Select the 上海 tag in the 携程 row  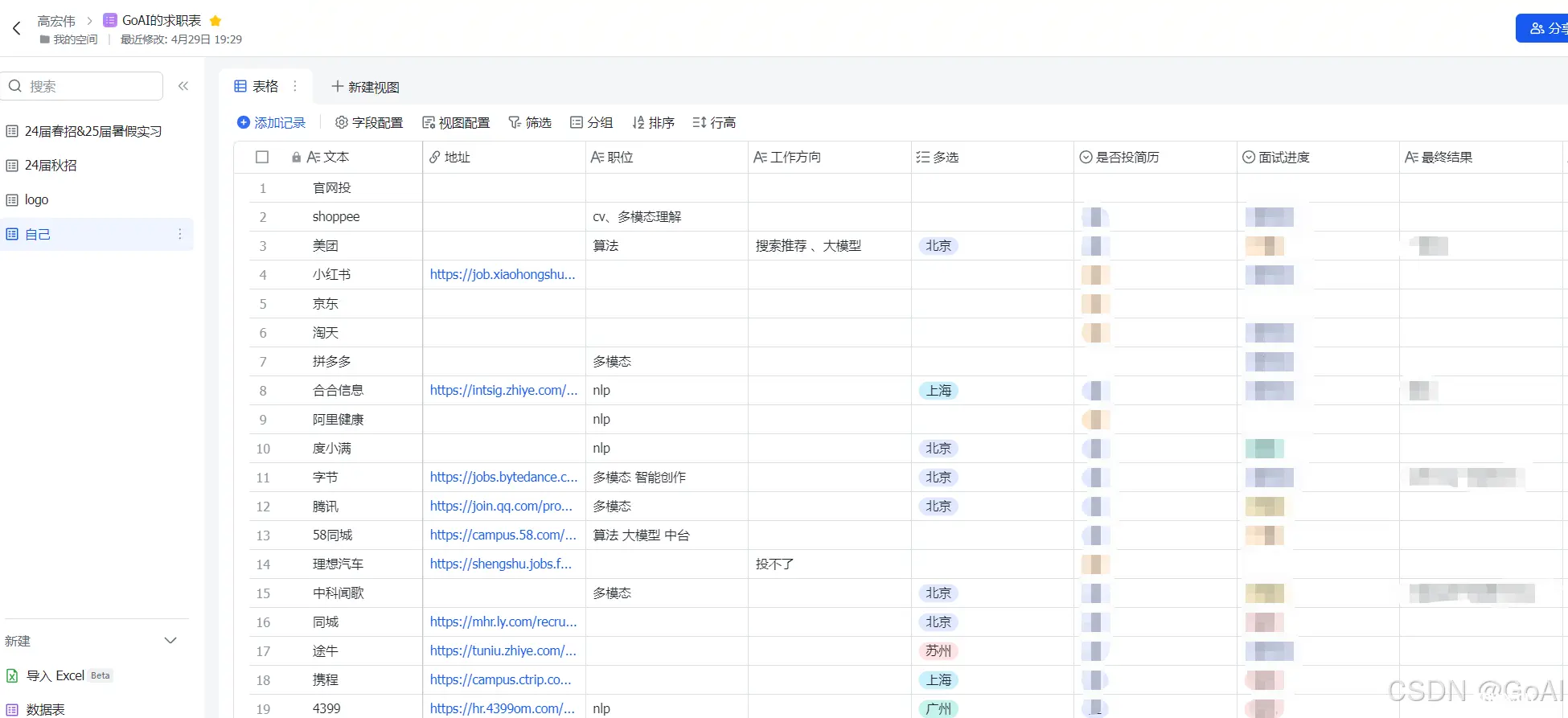pyautogui.click(x=938, y=680)
